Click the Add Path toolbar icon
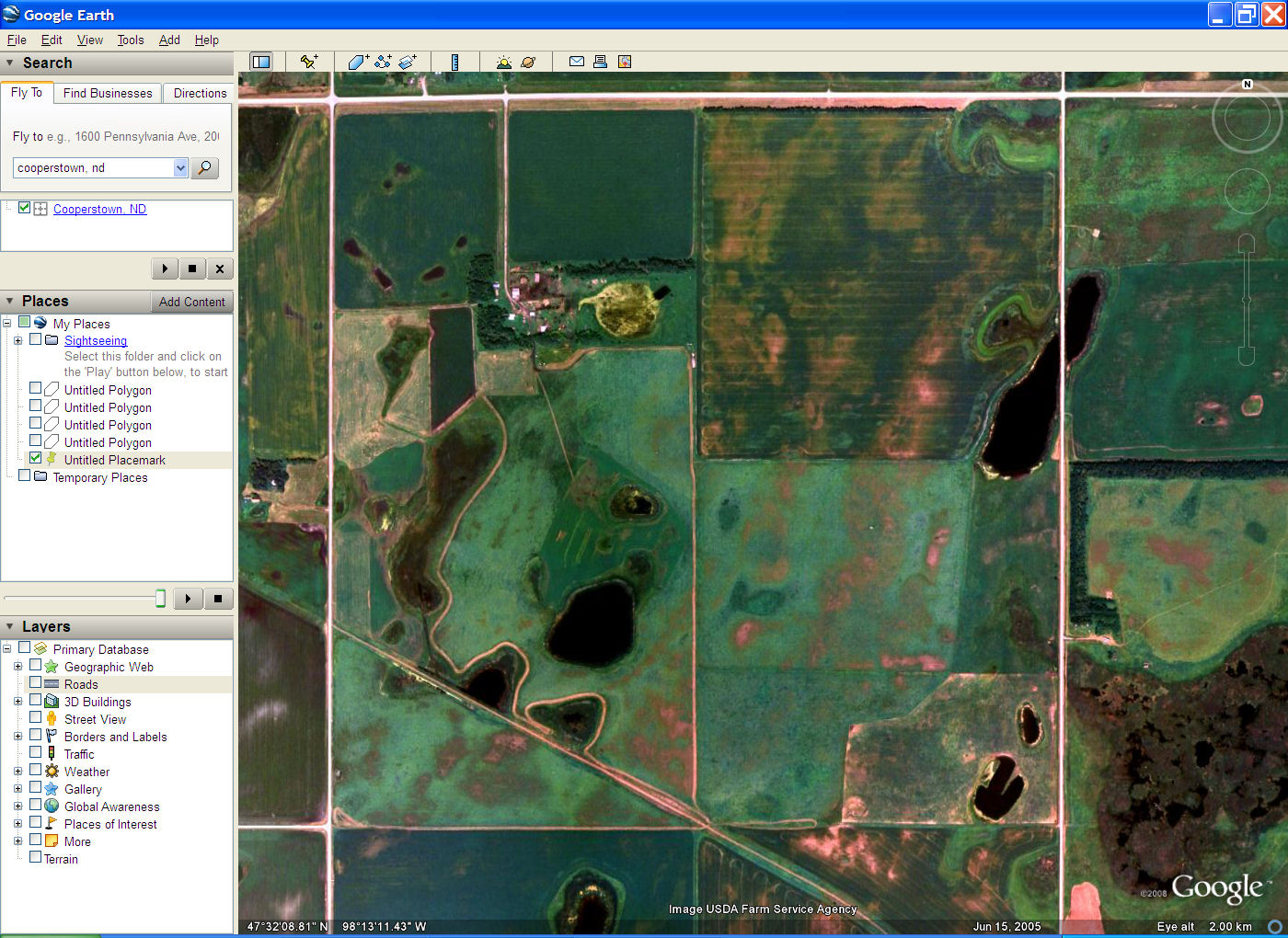The height and width of the screenshot is (938, 1288). [x=383, y=62]
